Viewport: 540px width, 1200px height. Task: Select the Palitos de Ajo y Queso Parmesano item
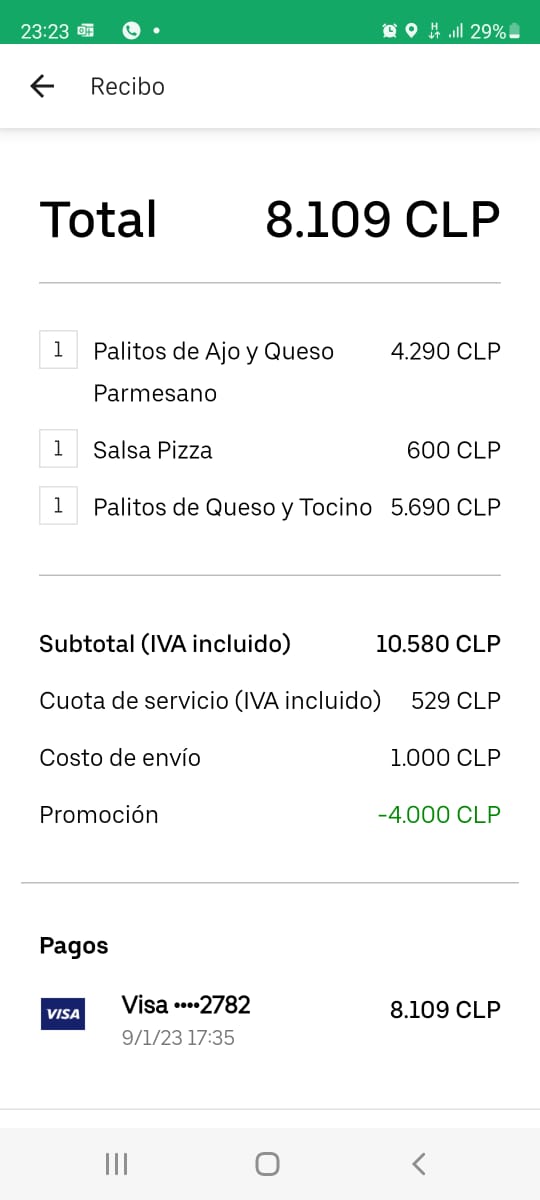tap(270, 372)
